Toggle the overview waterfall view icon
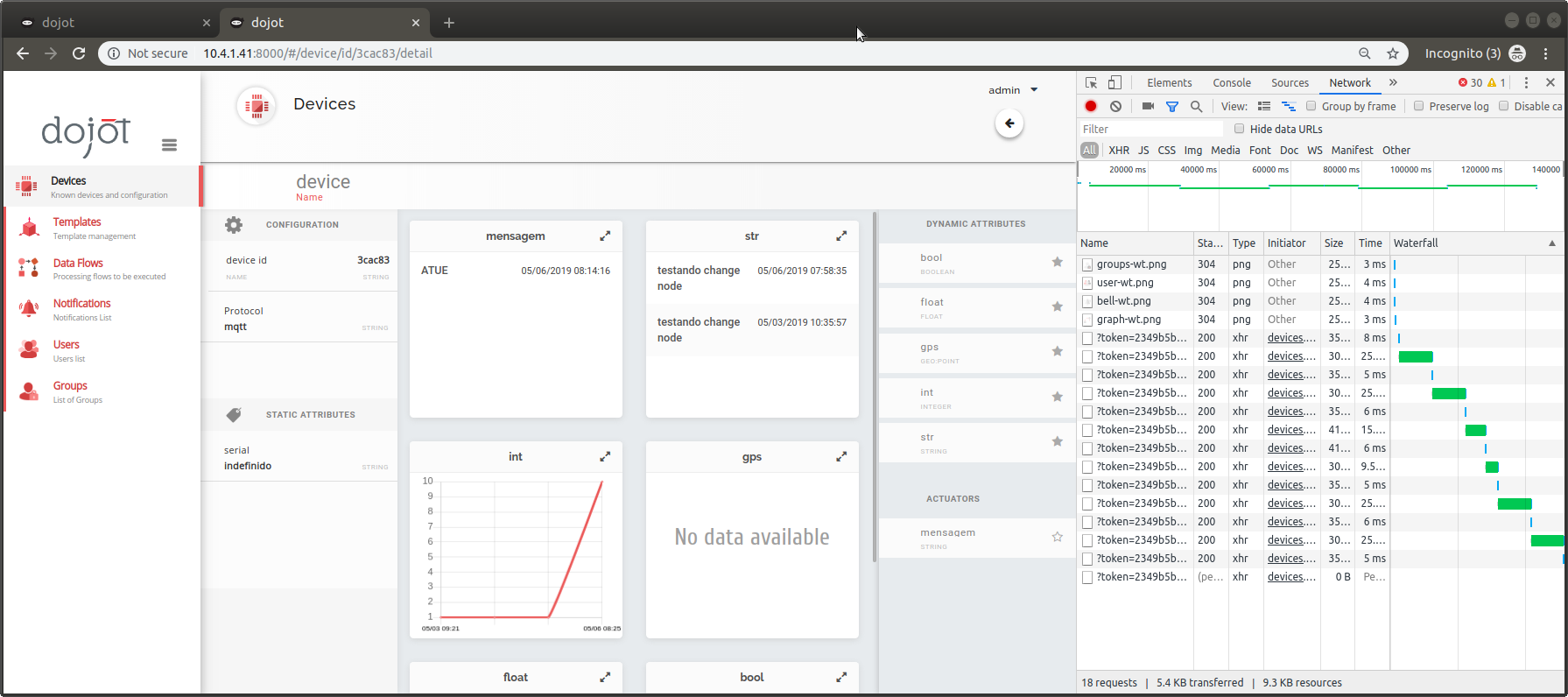Viewport: 1568px width, 697px height. 1289,106
